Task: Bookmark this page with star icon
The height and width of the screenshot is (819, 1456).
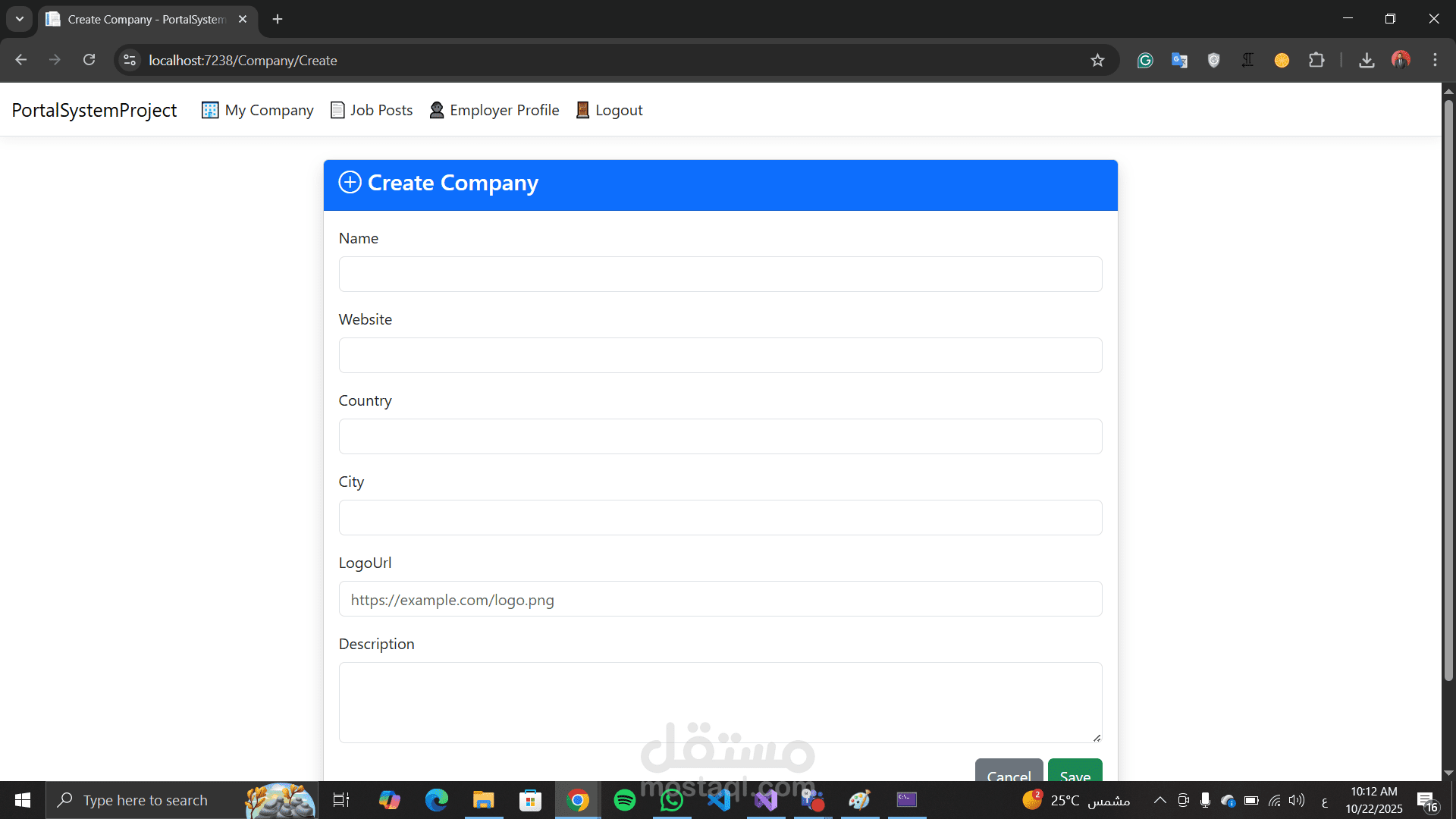Action: point(1097,60)
